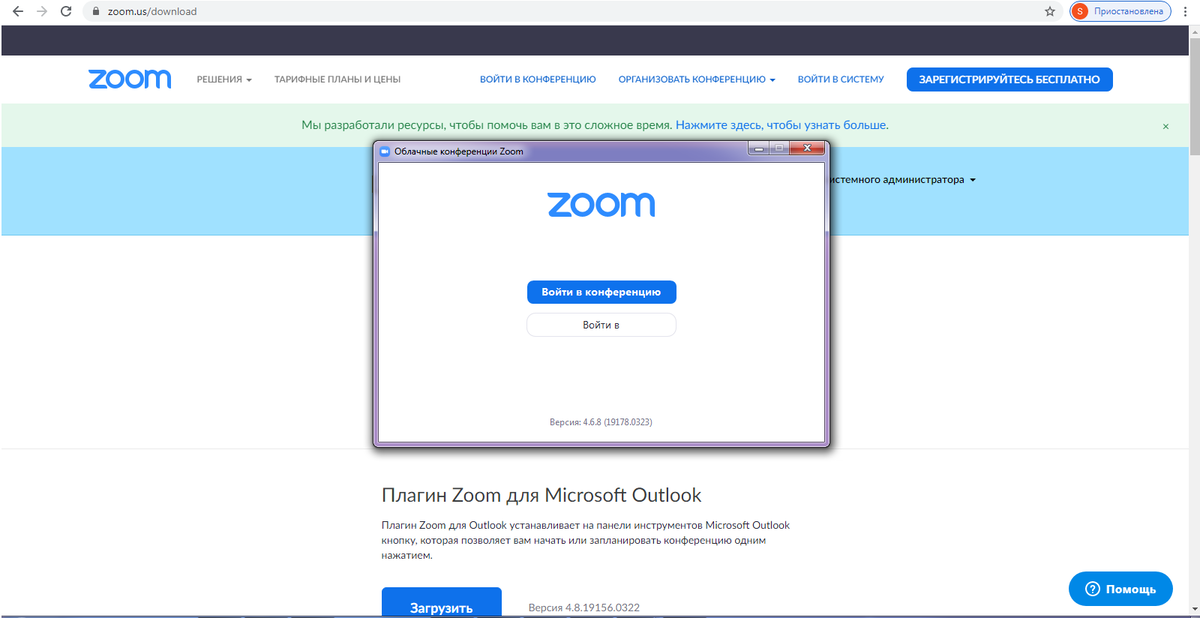Click the lock icon in the address bar
The height and width of the screenshot is (618, 1200).
96,12
